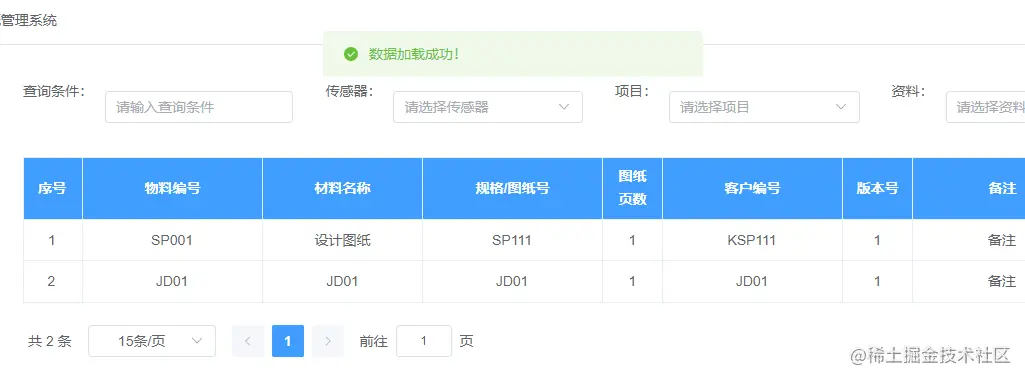The height and width of the screenshot is (380, 1025).
Task: Click the 规格/图纸号 column header
Action: click(512, 188)
